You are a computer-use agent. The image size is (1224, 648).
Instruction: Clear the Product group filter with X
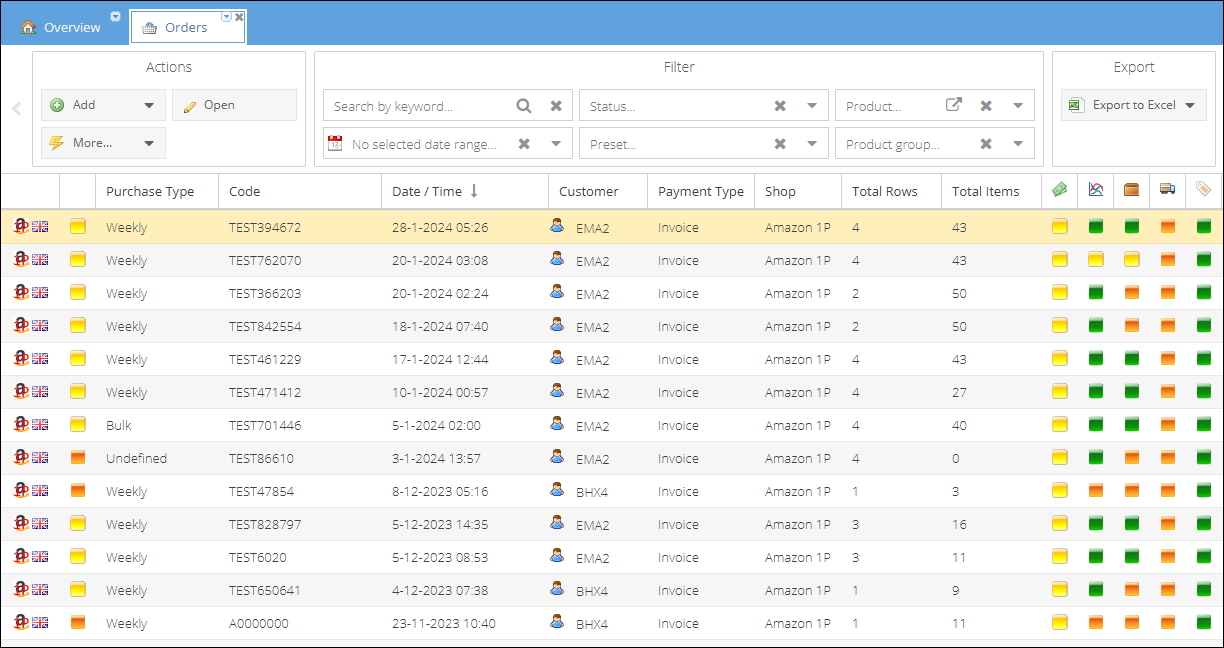pos(986,143)
